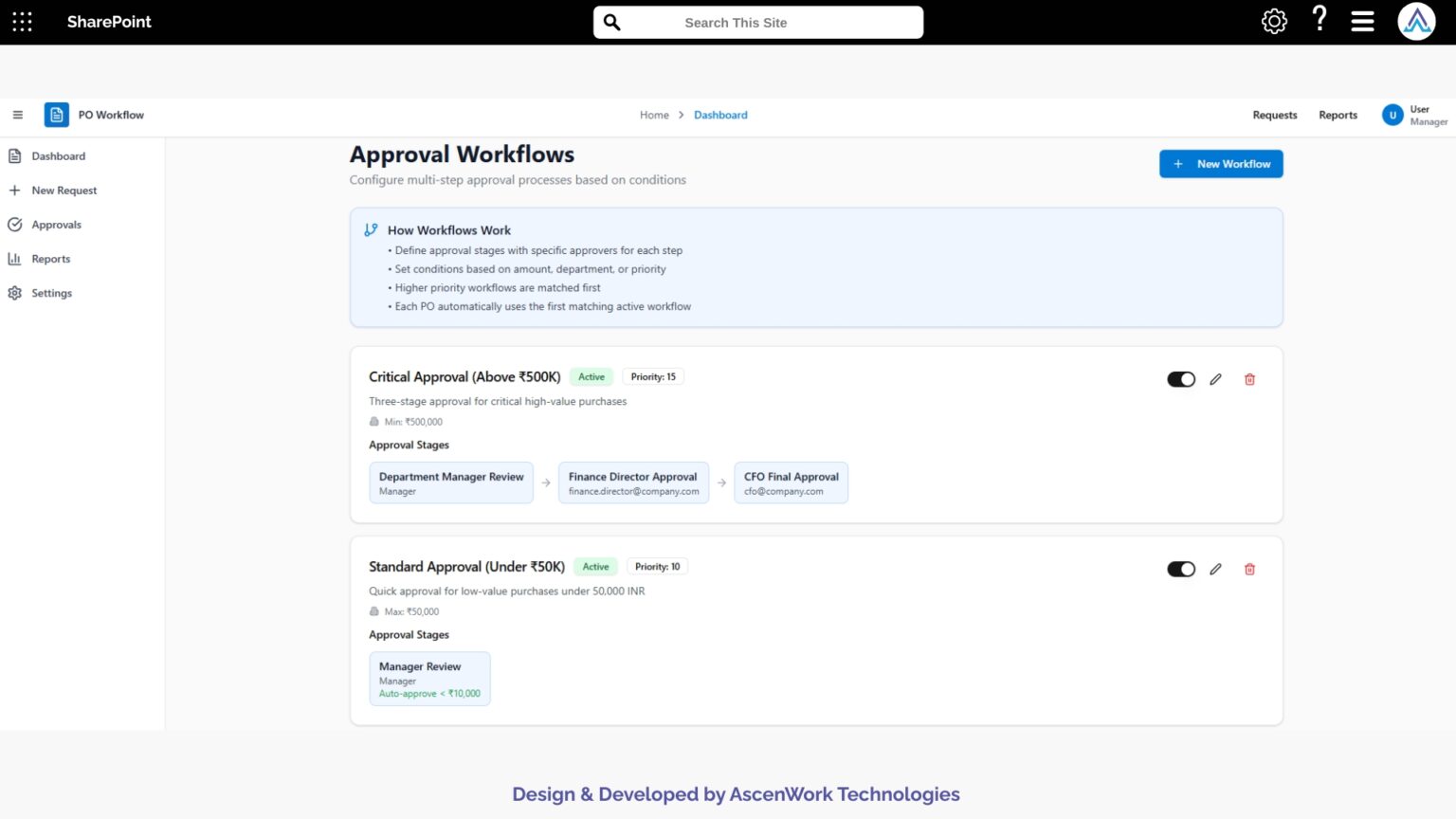Screen dimensions: 1456x819
Task: Open Reports from top navigation
Action: (x=1337, y=115)
